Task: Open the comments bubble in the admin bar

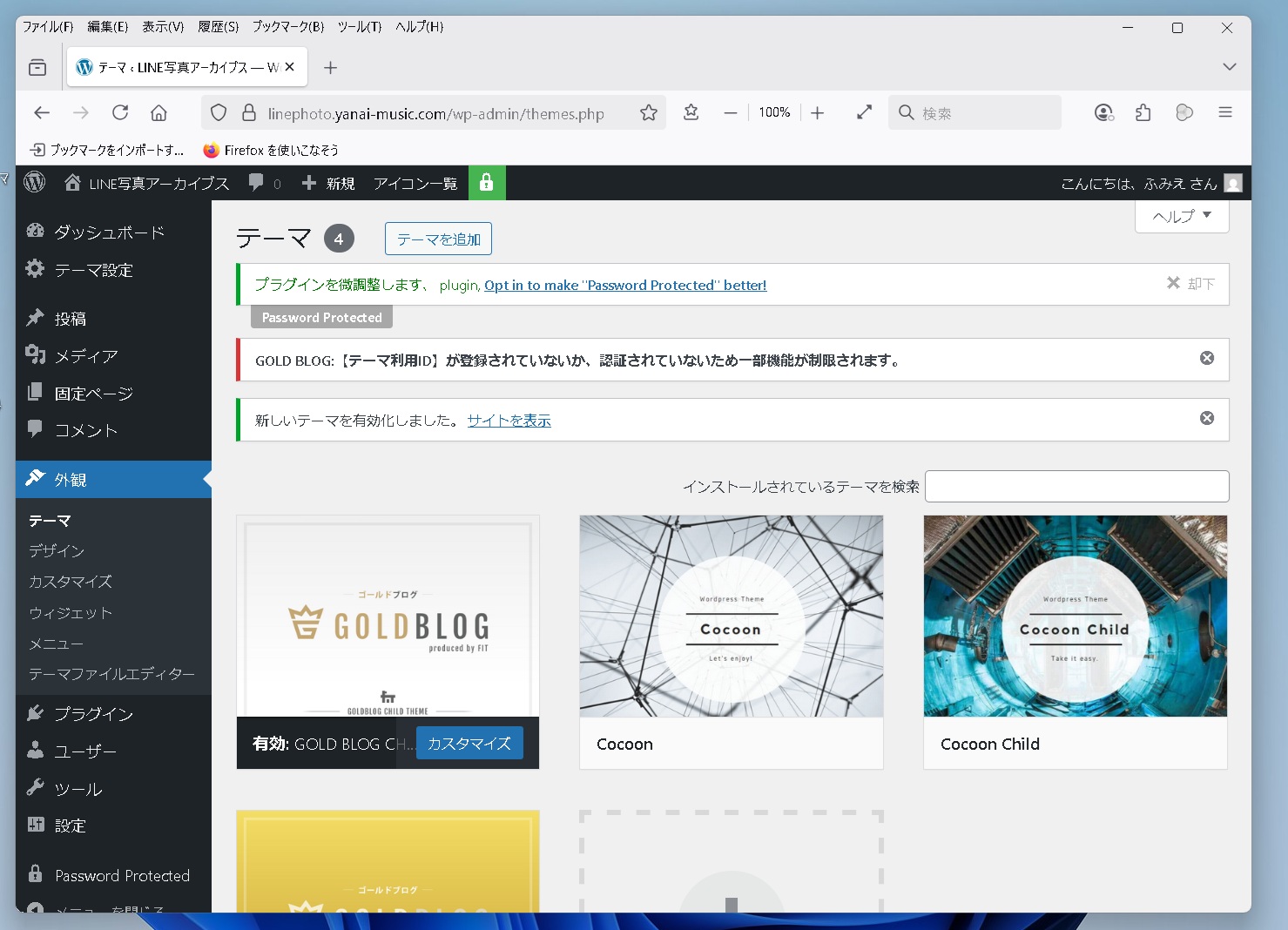Action: point(265,183)
